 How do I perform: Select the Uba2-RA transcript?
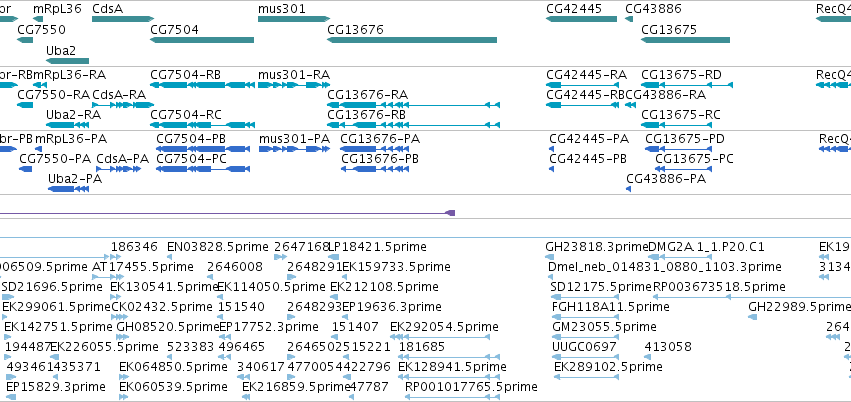[68, 125]
